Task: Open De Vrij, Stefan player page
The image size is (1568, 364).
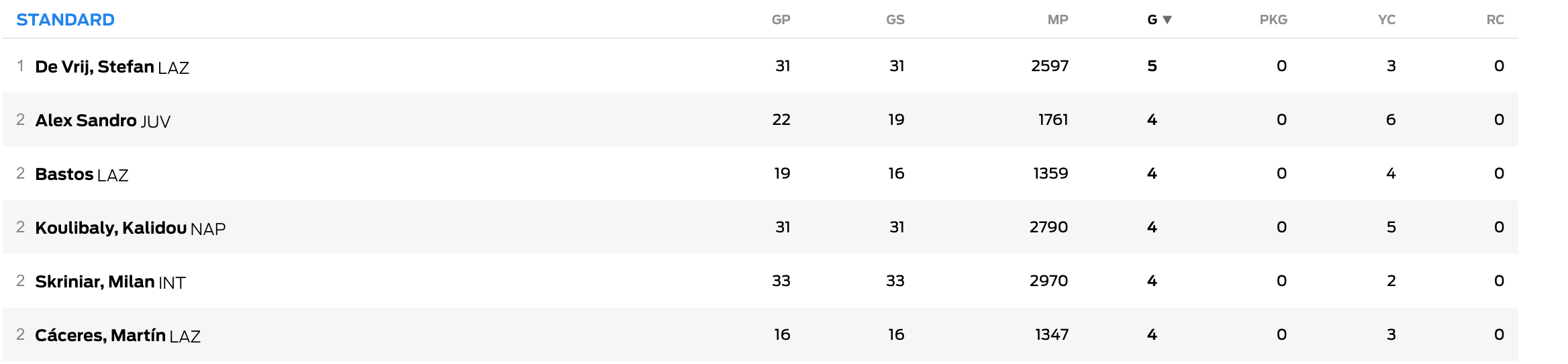Action: 95,66
